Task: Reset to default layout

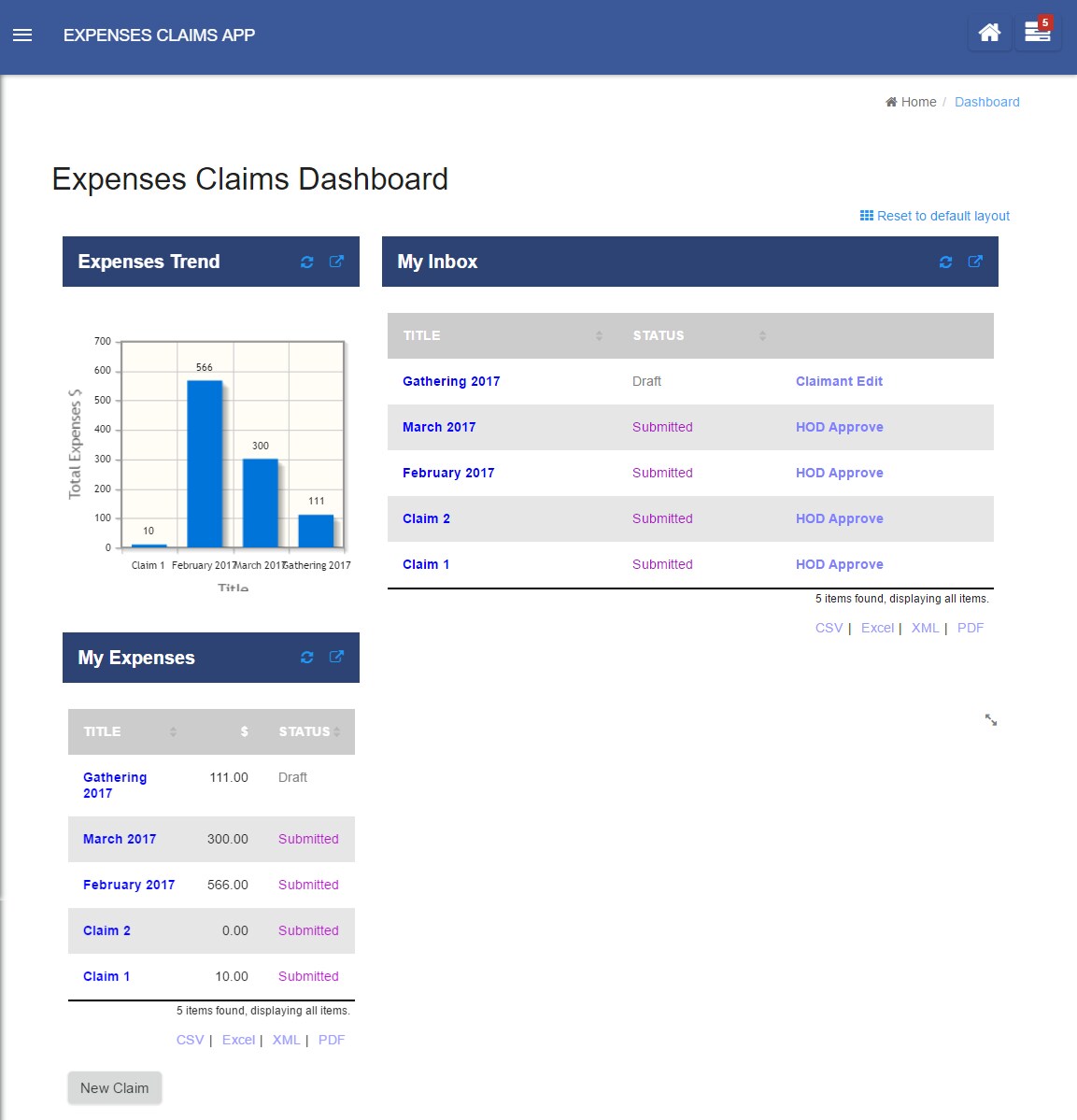Action: coord(934,216)
